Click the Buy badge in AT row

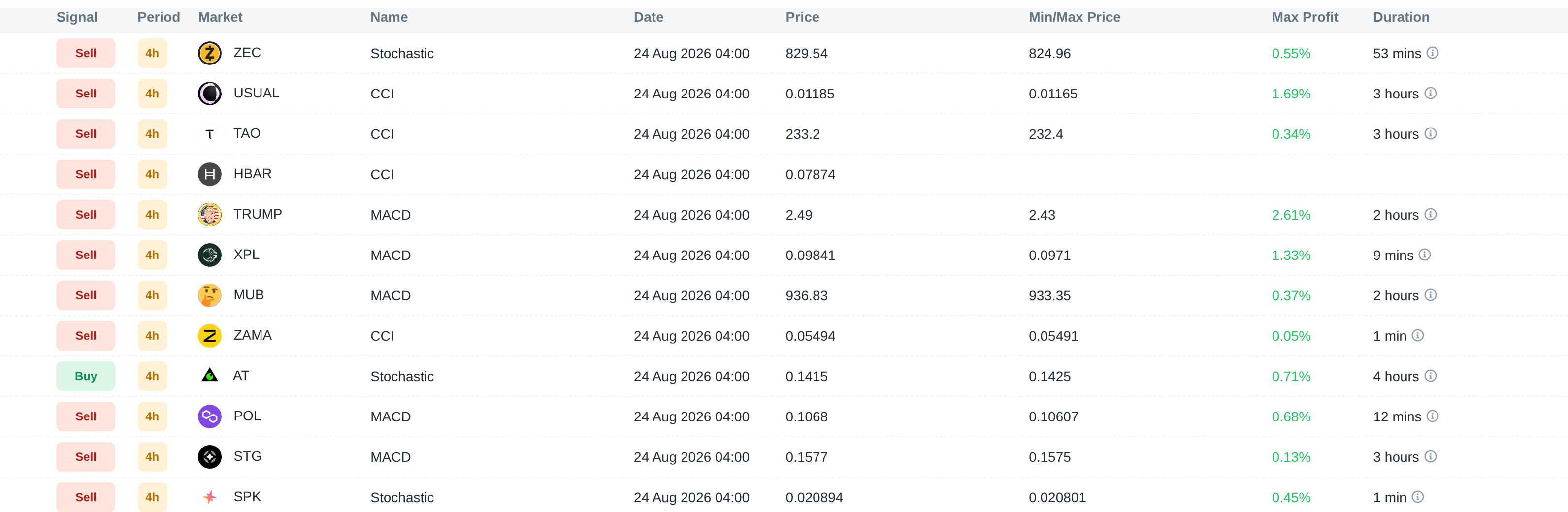pyautogui.click(x=86, y=376)
